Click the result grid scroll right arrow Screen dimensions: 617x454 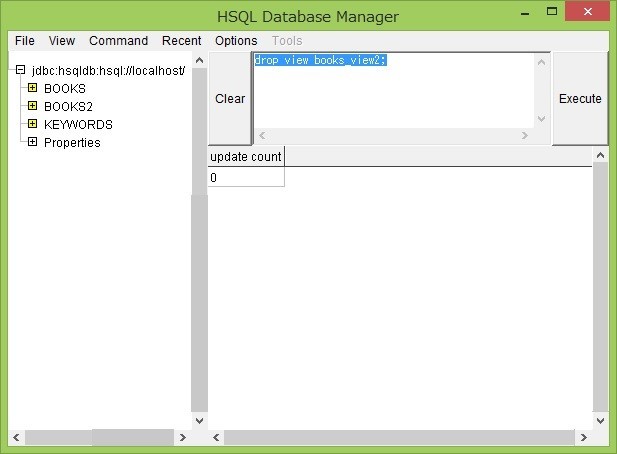point(584,437)
